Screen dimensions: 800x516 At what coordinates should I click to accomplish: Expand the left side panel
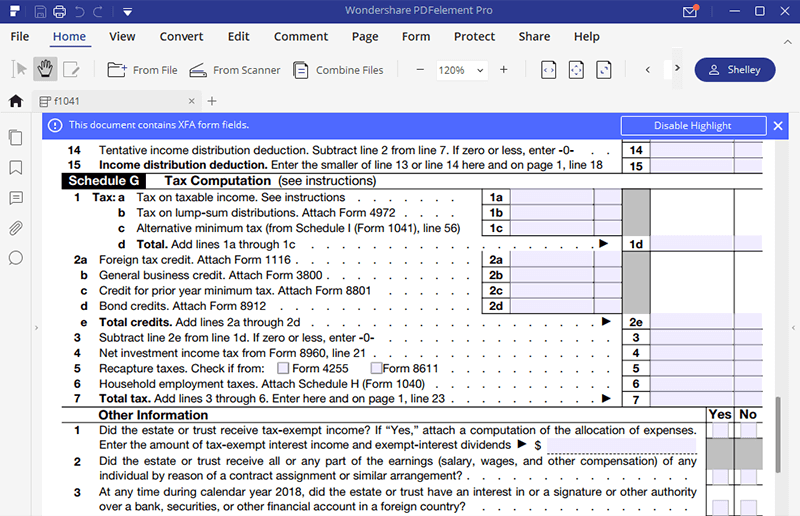point(36,328)
